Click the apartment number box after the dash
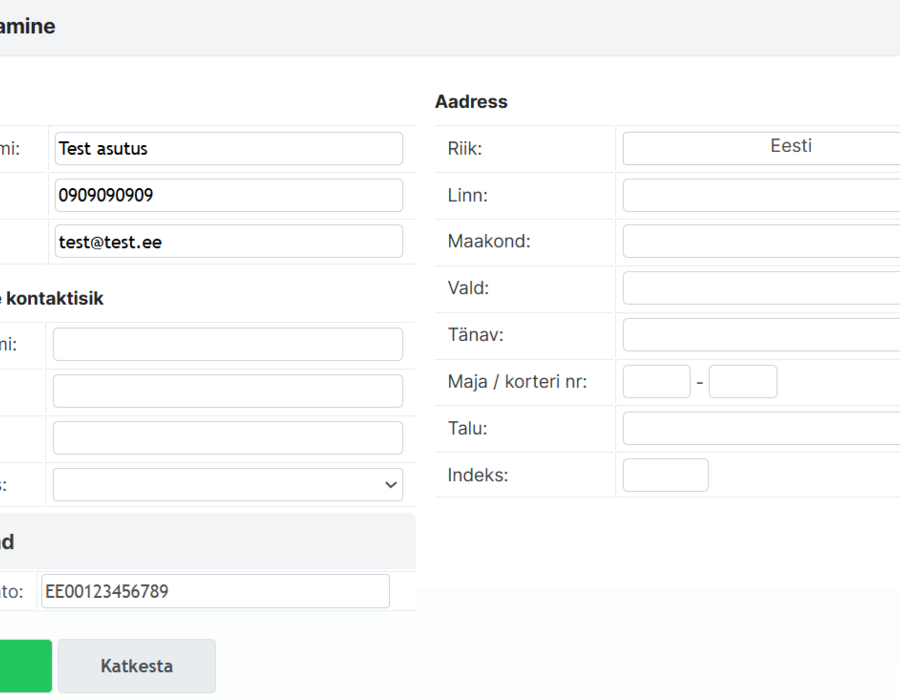Screen dimensions: 900x700 743,382
